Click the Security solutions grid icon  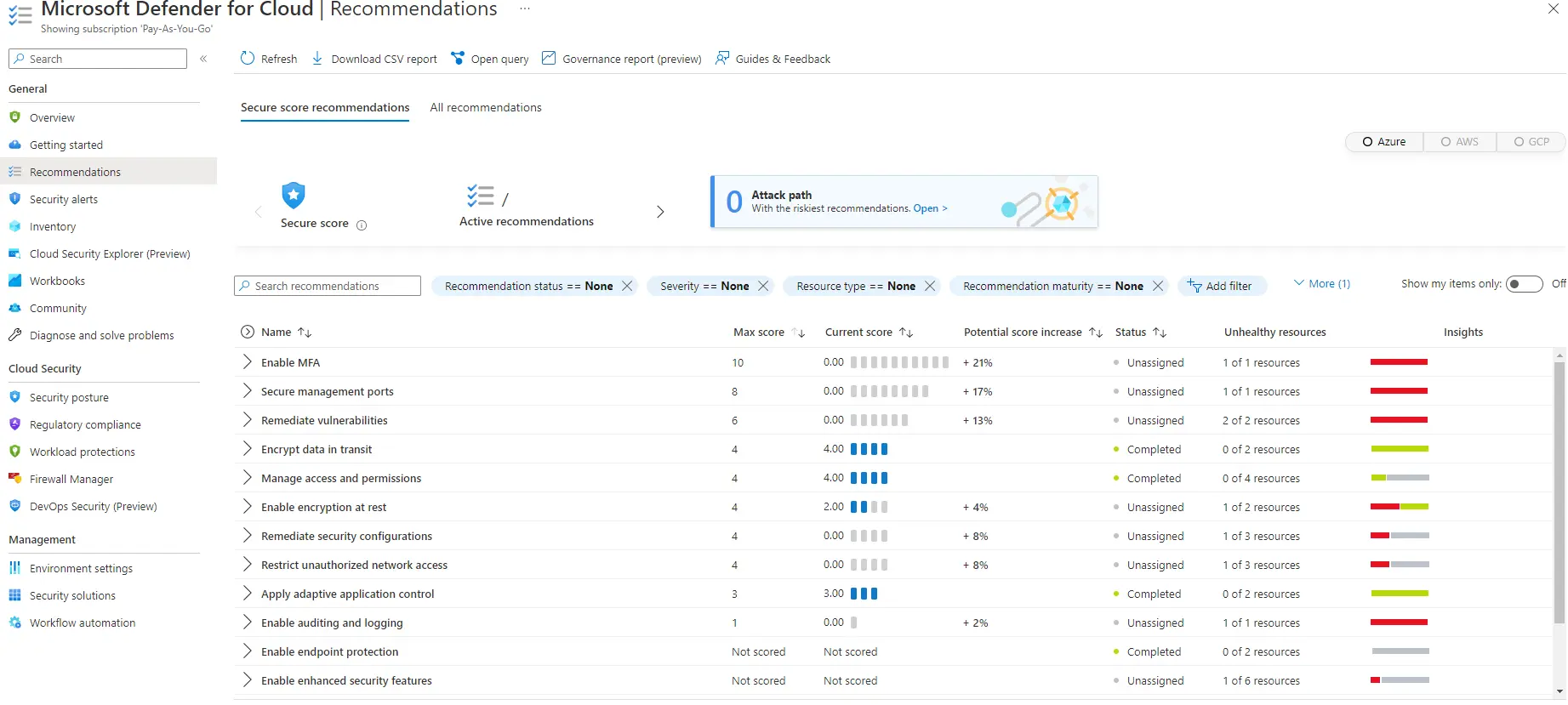tap(14, 595)
